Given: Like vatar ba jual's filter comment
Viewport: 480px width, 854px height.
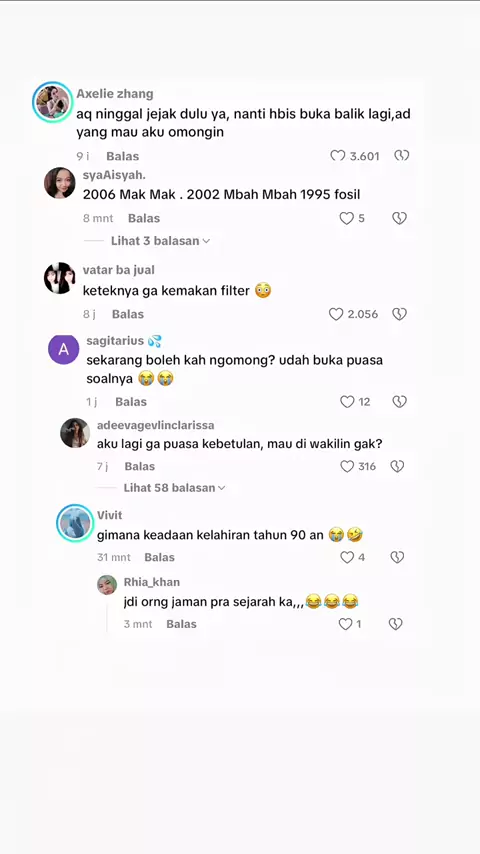Looking at the screenshot, I should [336, 314].
